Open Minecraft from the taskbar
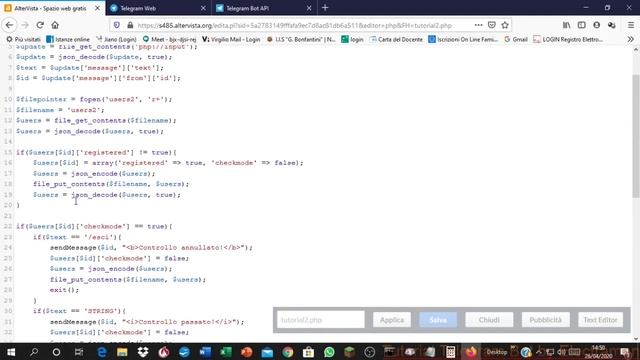 coord(349,352)
